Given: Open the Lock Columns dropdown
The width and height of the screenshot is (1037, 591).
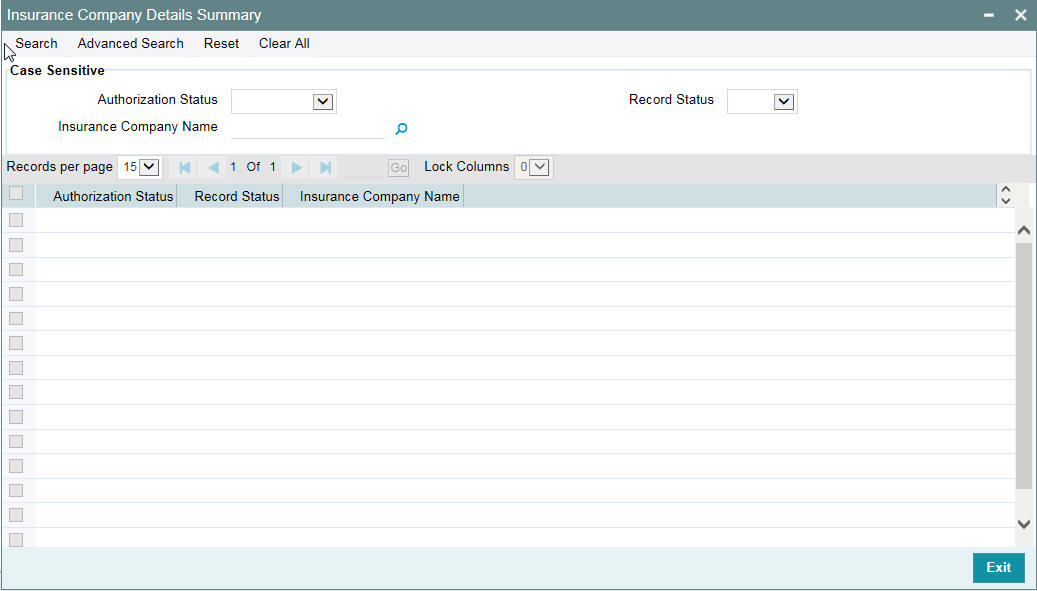Looking at the screenshot, I should click(x=533, y=167).
